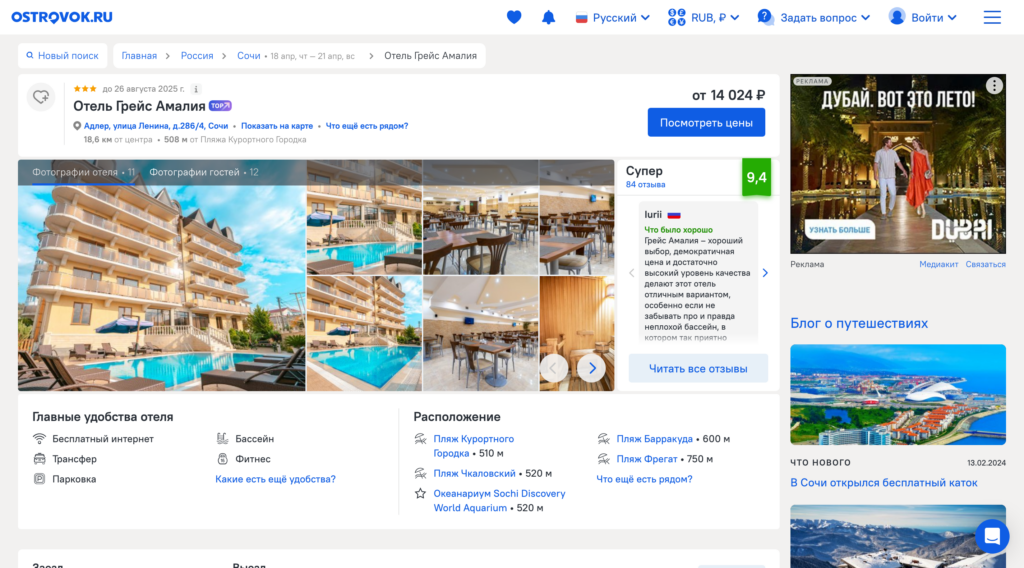The width and height of the screenshot is (1024, 568).
Task: Click Новый поиск button
Action: pyautogui.click(x=62, y=56)
